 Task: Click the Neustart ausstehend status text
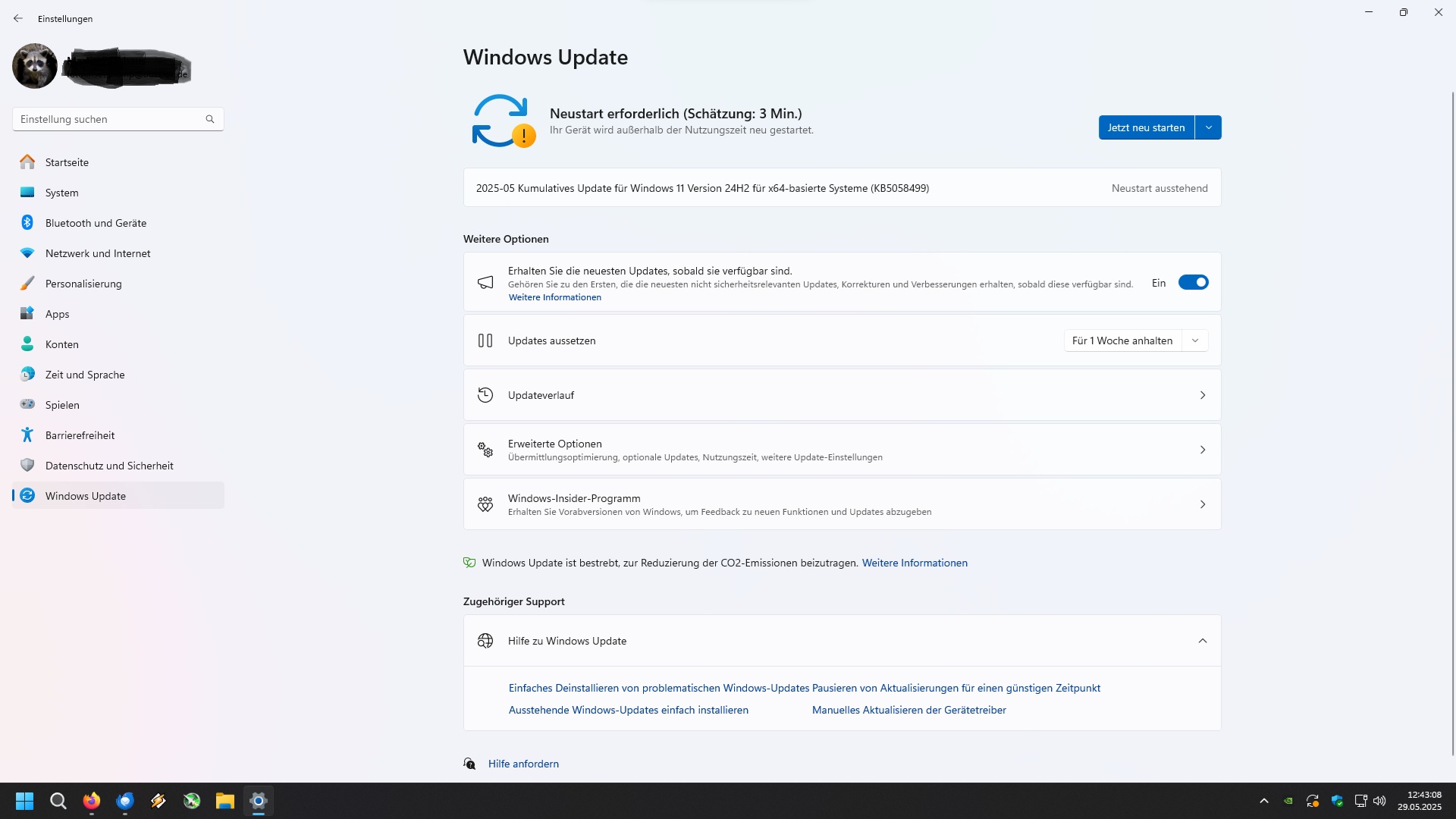click(x=1159, y=188)
